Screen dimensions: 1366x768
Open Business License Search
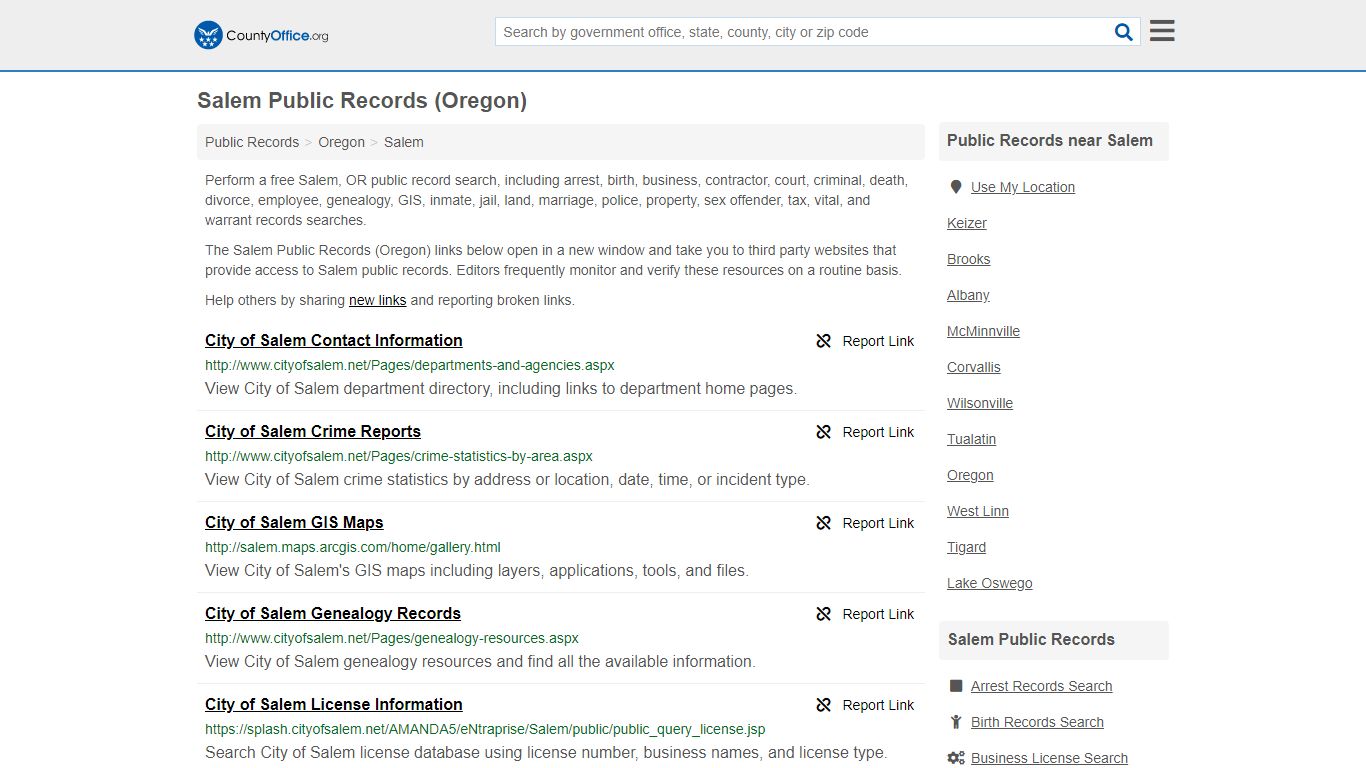click(x=1050, y=758)
